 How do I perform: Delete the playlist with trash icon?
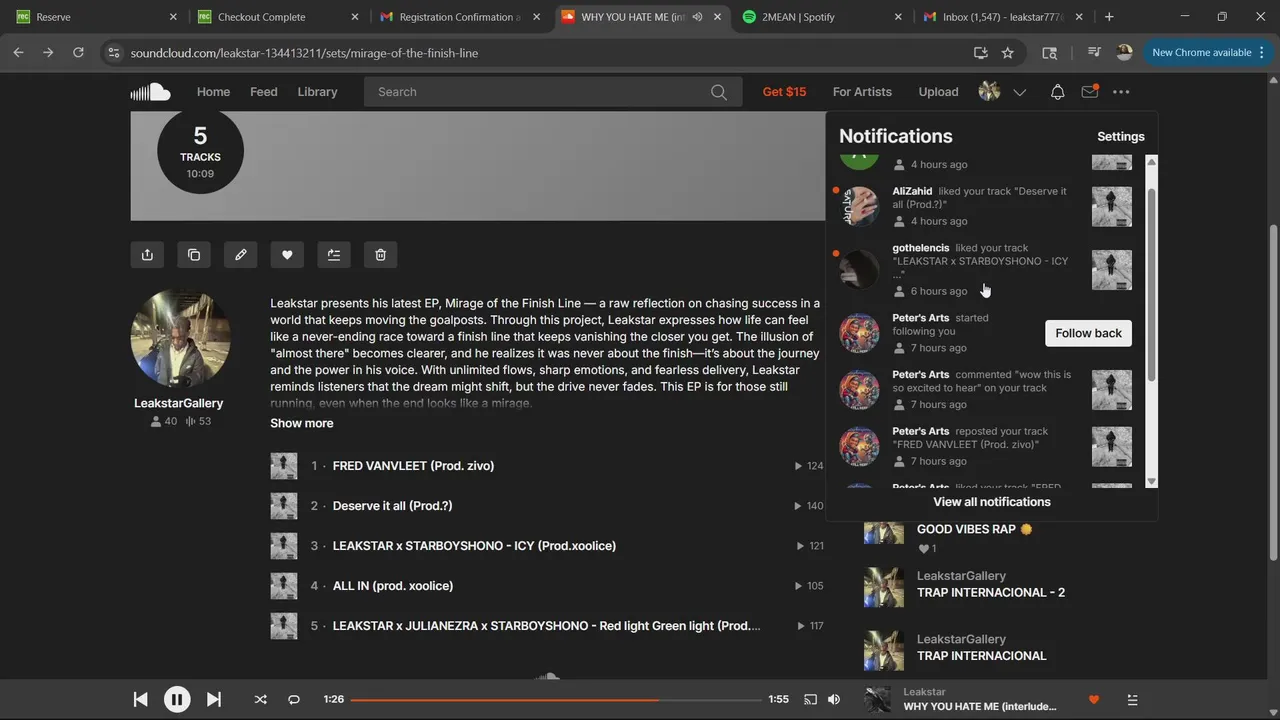pyautogui.click(x=381, y=255)
